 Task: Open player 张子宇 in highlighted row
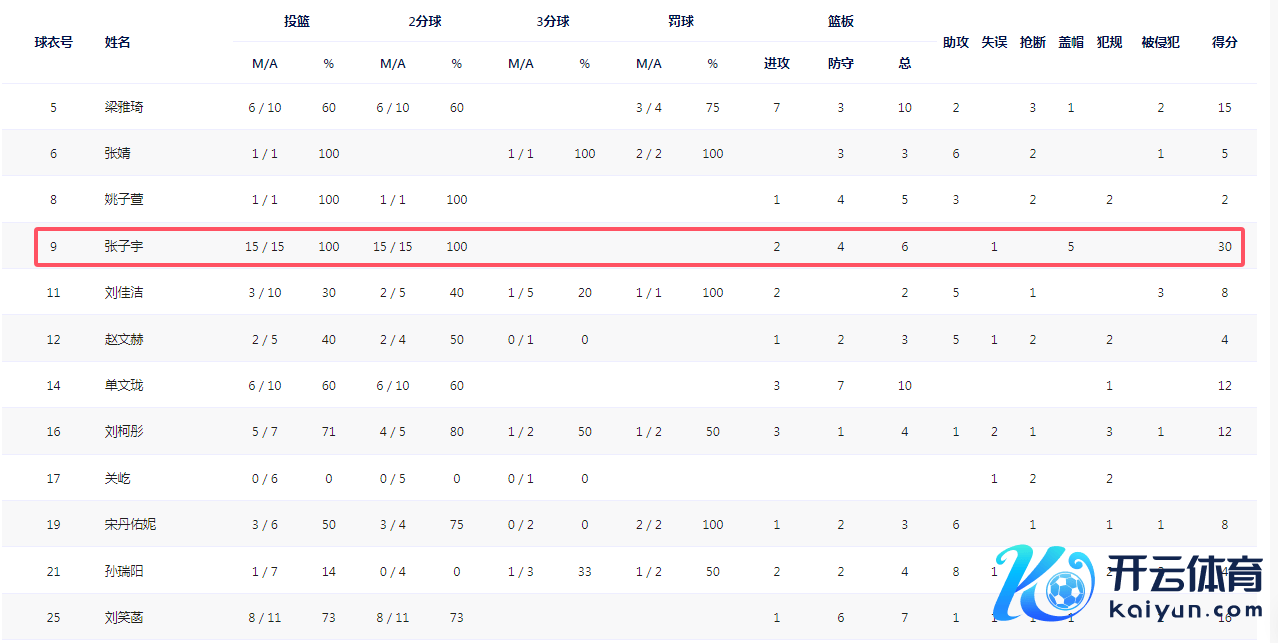[x=124, y=246]
